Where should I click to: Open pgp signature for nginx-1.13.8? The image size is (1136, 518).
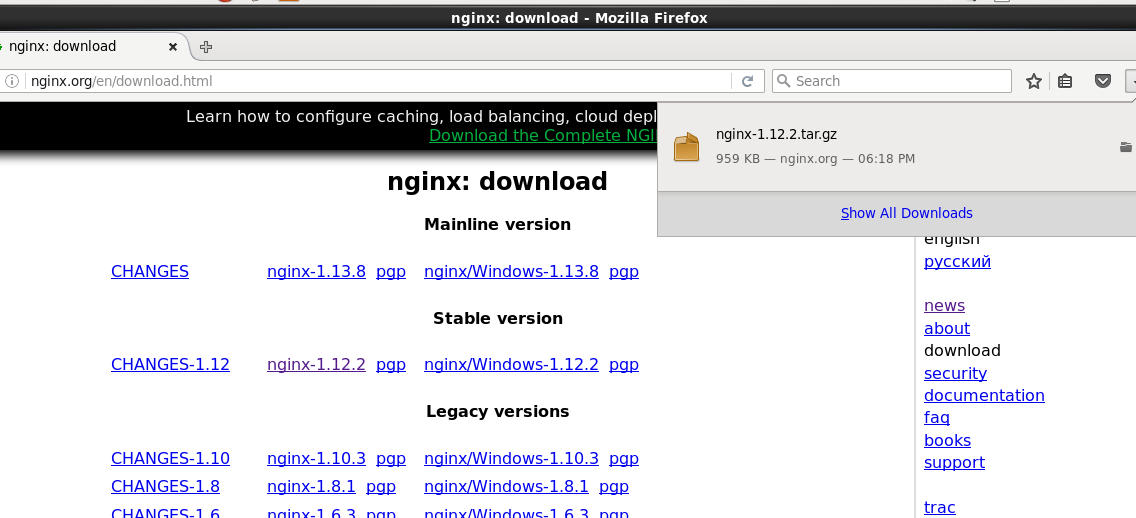[390, 272]
